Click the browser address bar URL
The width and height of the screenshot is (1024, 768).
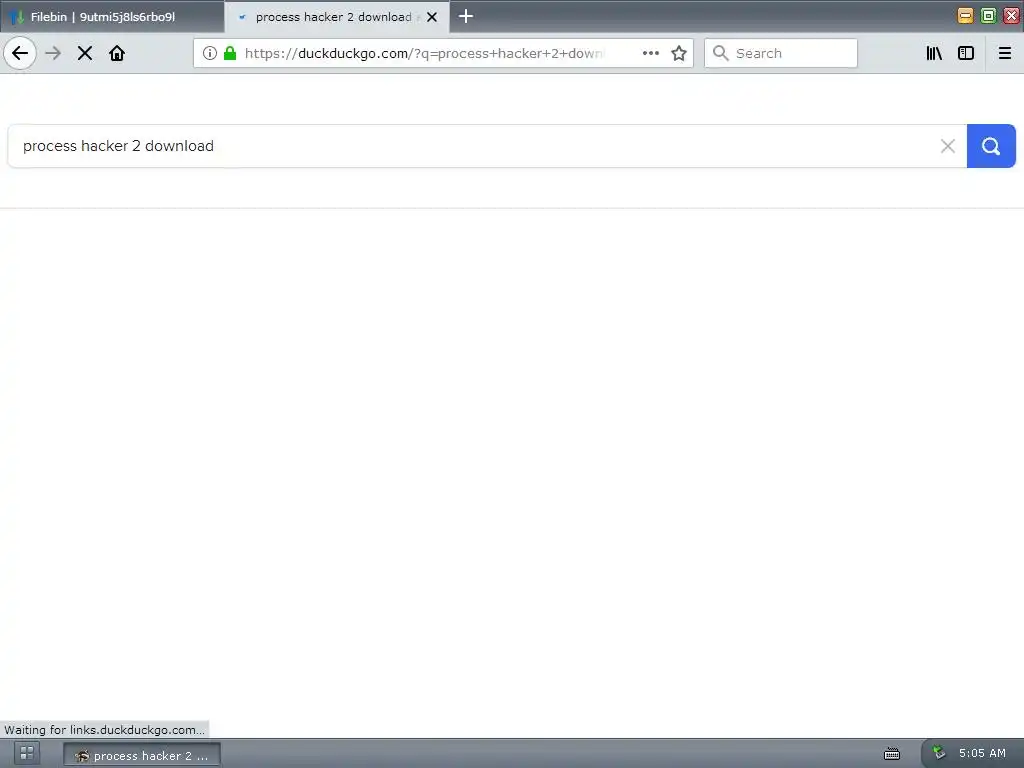[x=424, y=53]
